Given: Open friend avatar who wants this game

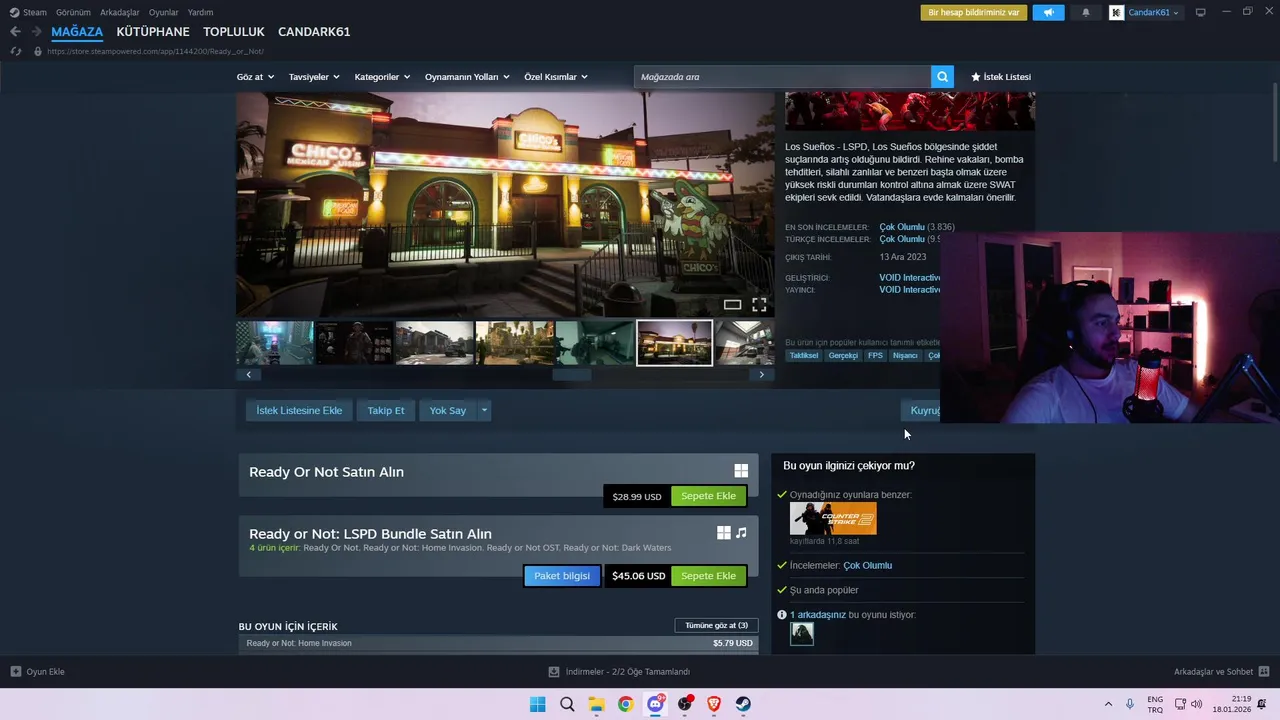Looking at the screenshot, I should (x=802, y=633).
